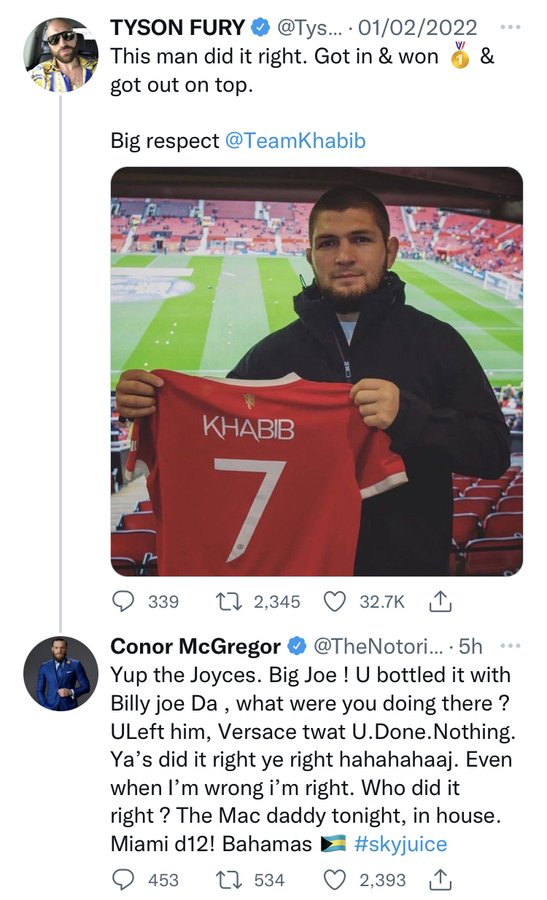Screen dimensions: 547x900
Task: Open the 01/02/2022 tweet timestamp
Action: pos(417,28)
